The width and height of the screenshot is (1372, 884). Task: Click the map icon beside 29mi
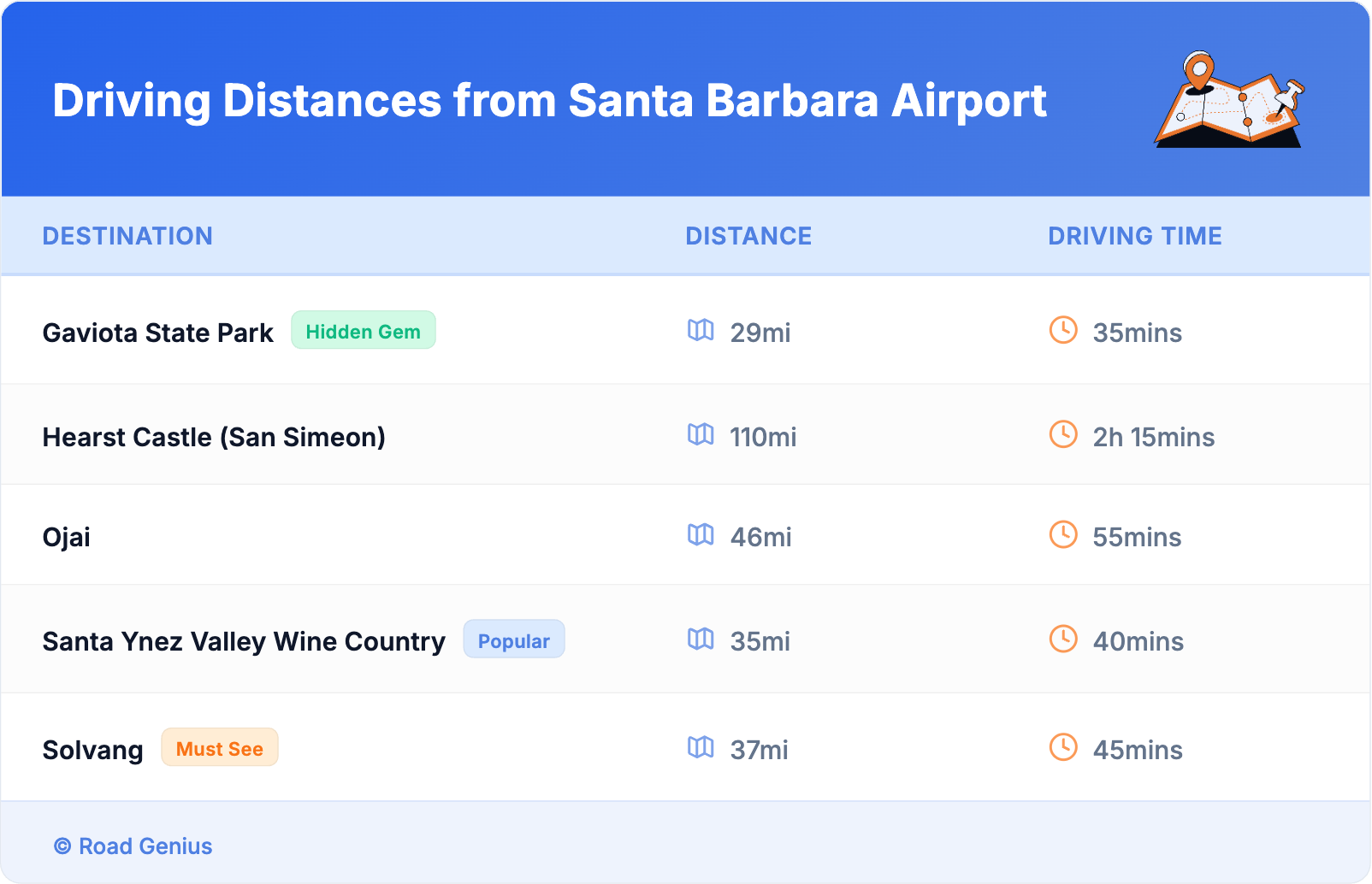tap(701, 330)
